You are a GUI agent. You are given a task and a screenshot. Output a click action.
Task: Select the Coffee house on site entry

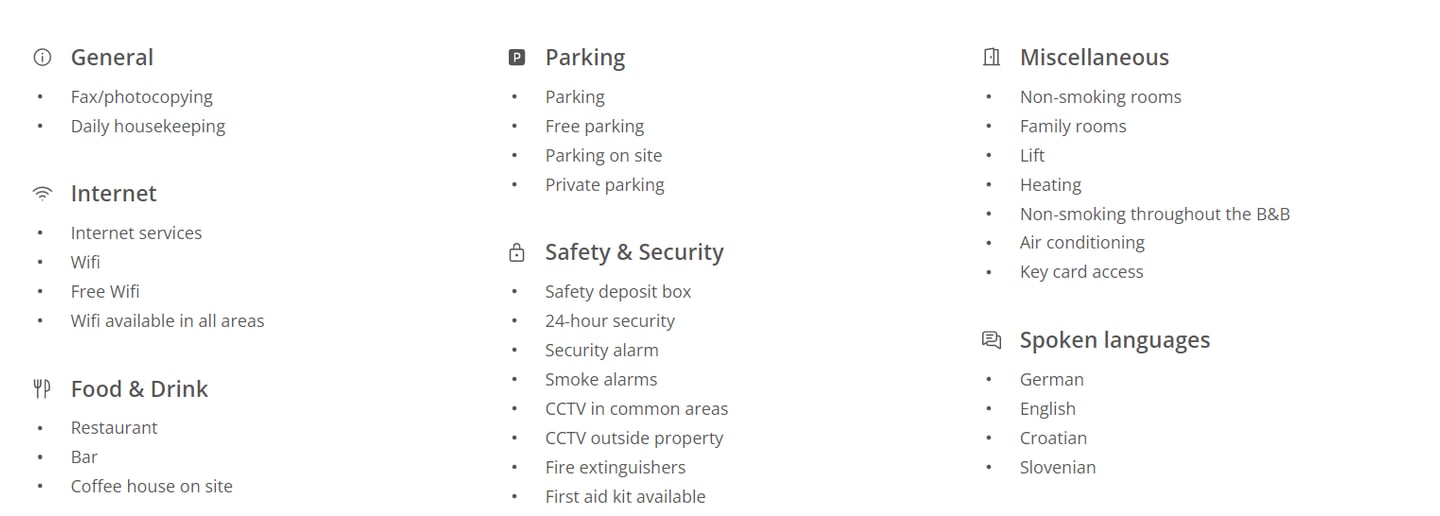[x=152, y=487]
